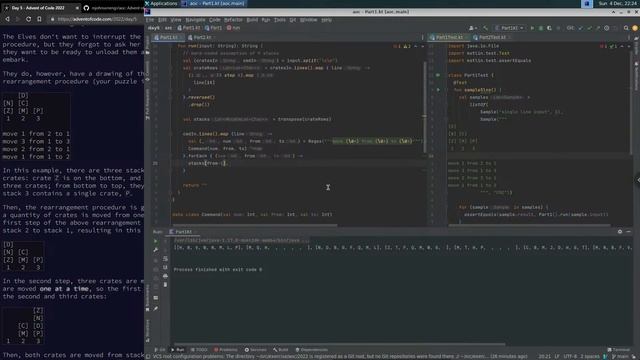640x360 pixels.
Task: Select the Part1Kt tab in Run panel
Action: click(183, 232)
